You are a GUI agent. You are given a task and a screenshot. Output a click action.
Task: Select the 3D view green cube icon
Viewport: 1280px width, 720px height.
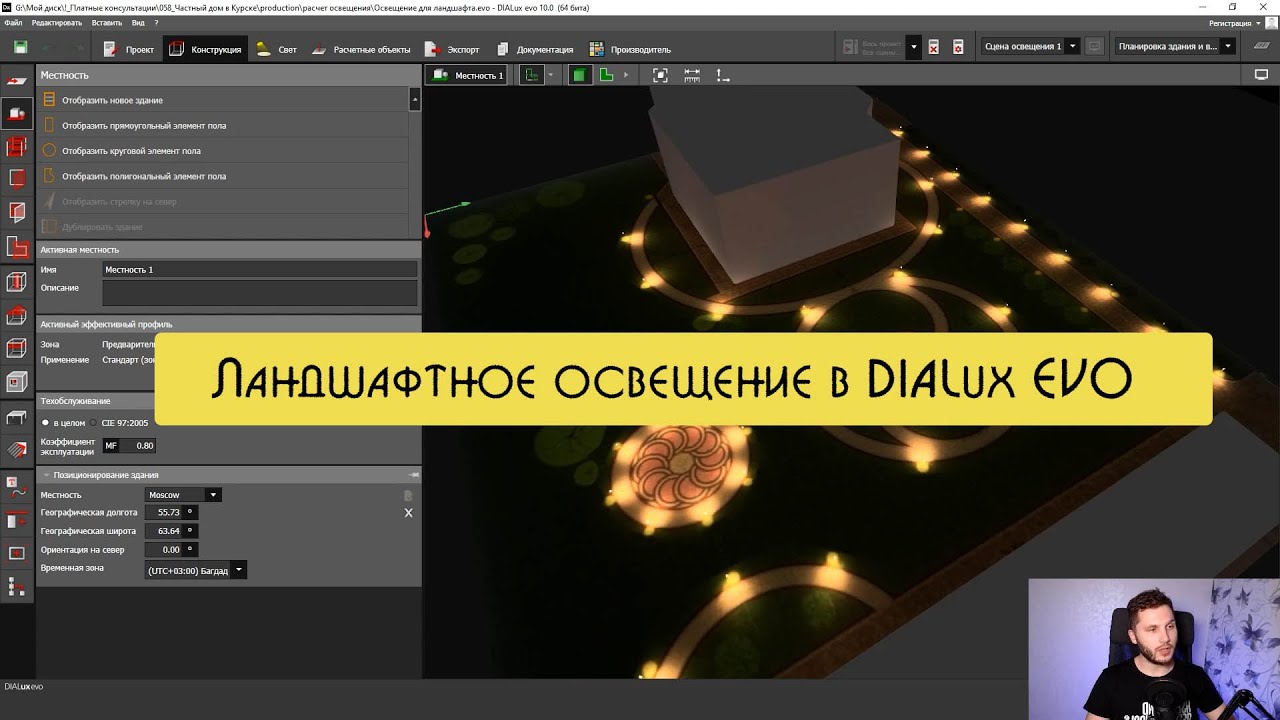click(x=580, y=75)
